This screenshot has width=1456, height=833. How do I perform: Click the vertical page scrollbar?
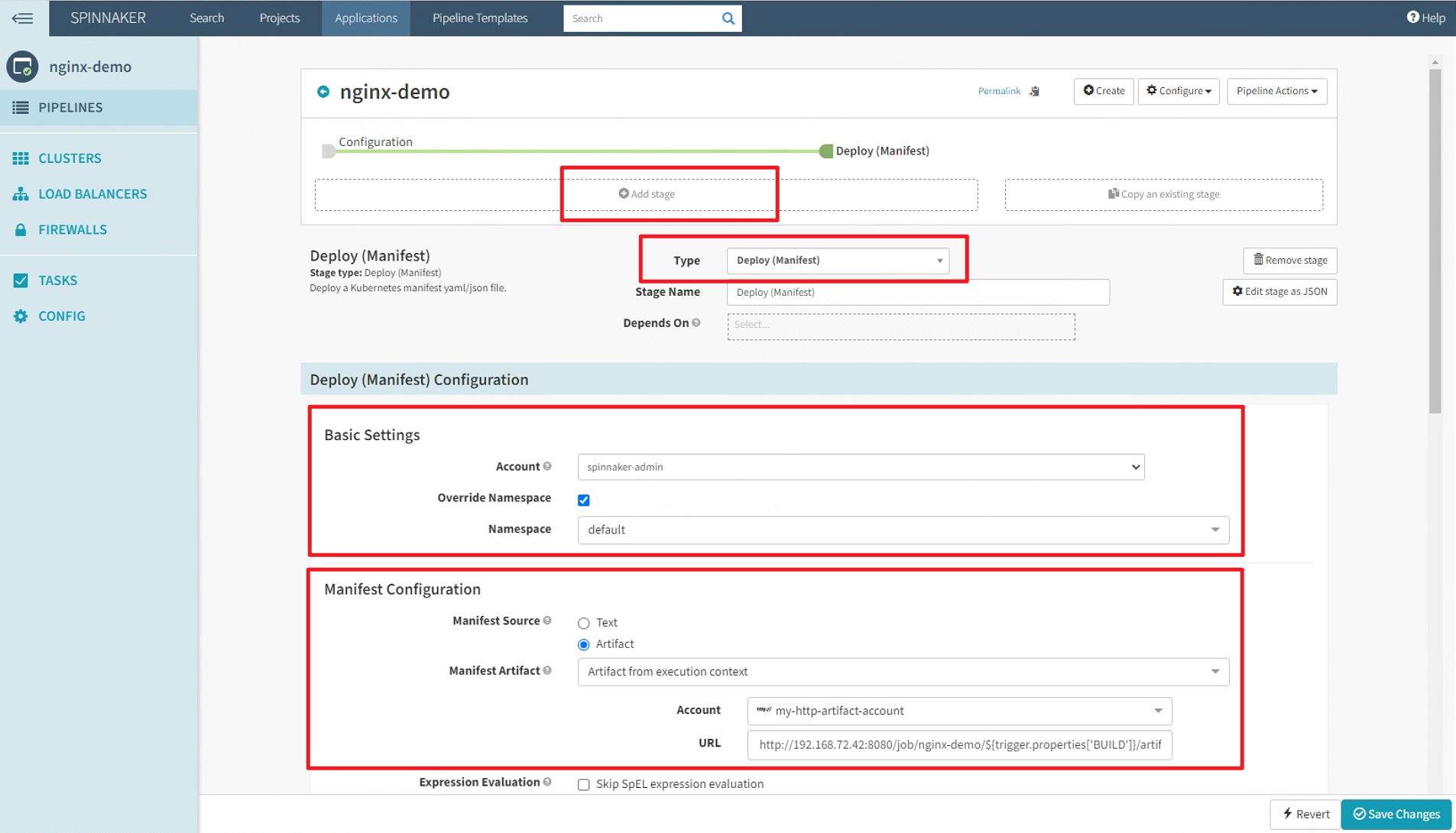pos(1435,241)
